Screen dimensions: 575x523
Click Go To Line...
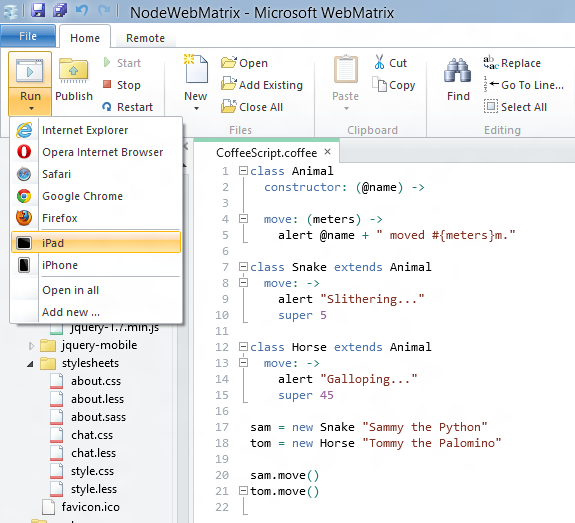pyautogui.click(x=524, y=85)
